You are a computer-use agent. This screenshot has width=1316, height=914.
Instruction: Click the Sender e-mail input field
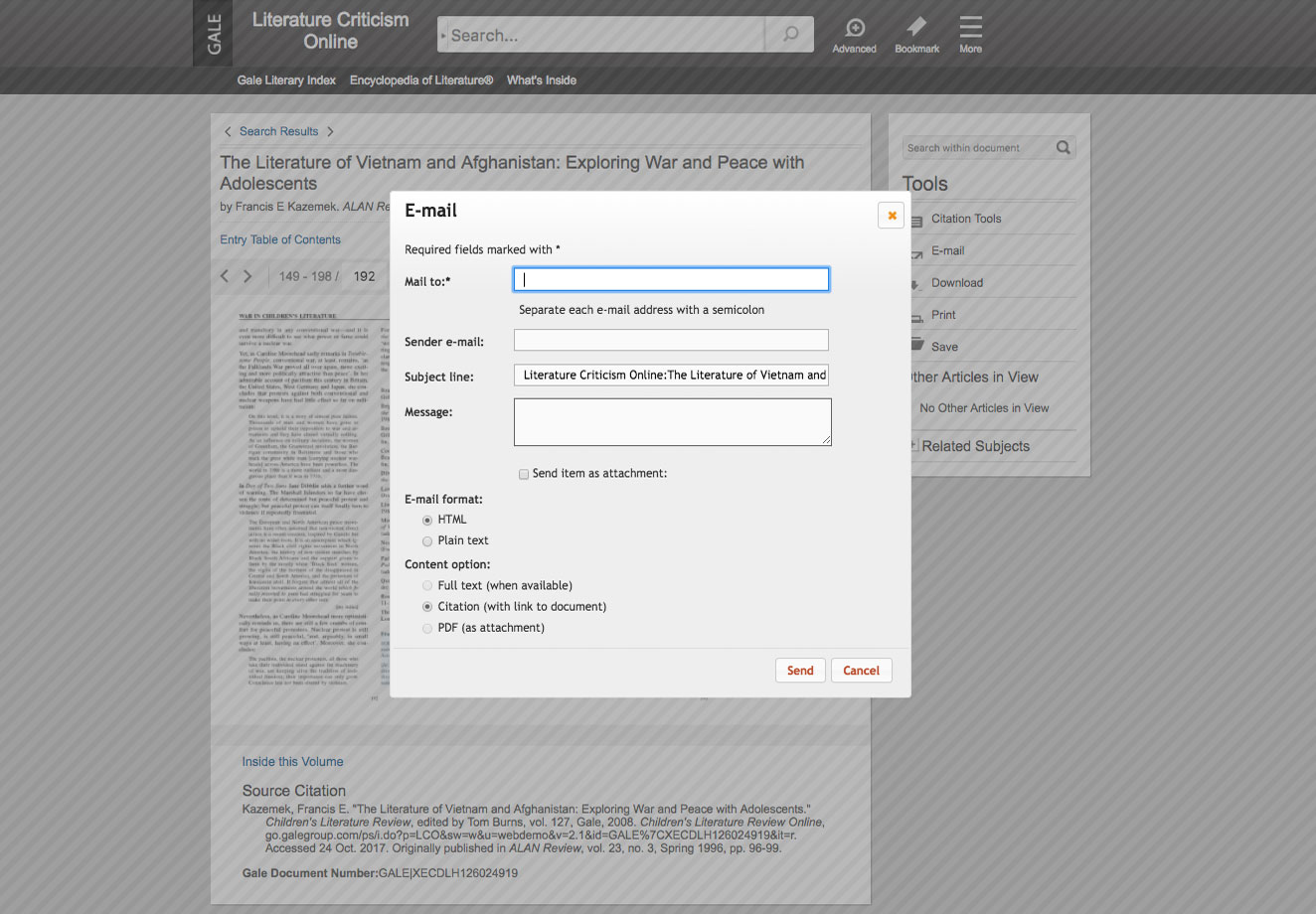(671, 340)
